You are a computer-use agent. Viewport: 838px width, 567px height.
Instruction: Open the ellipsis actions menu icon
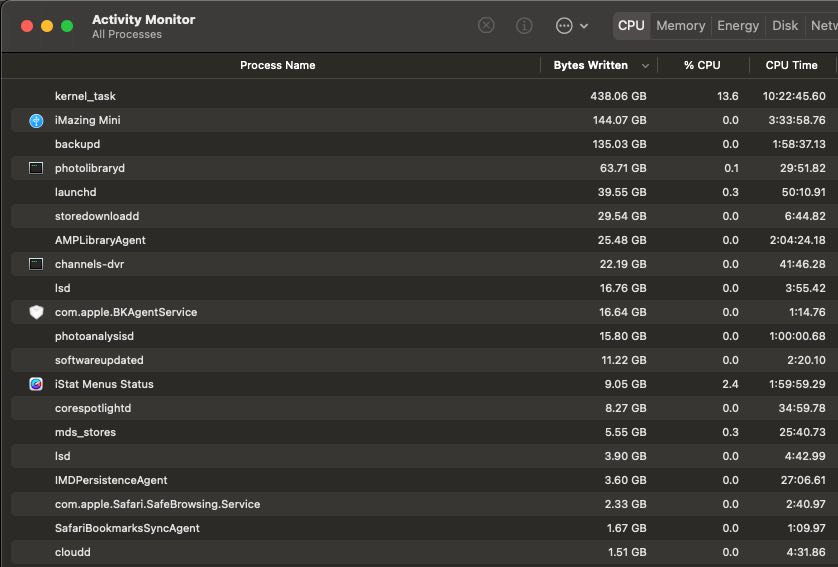(x=564, y=25)
